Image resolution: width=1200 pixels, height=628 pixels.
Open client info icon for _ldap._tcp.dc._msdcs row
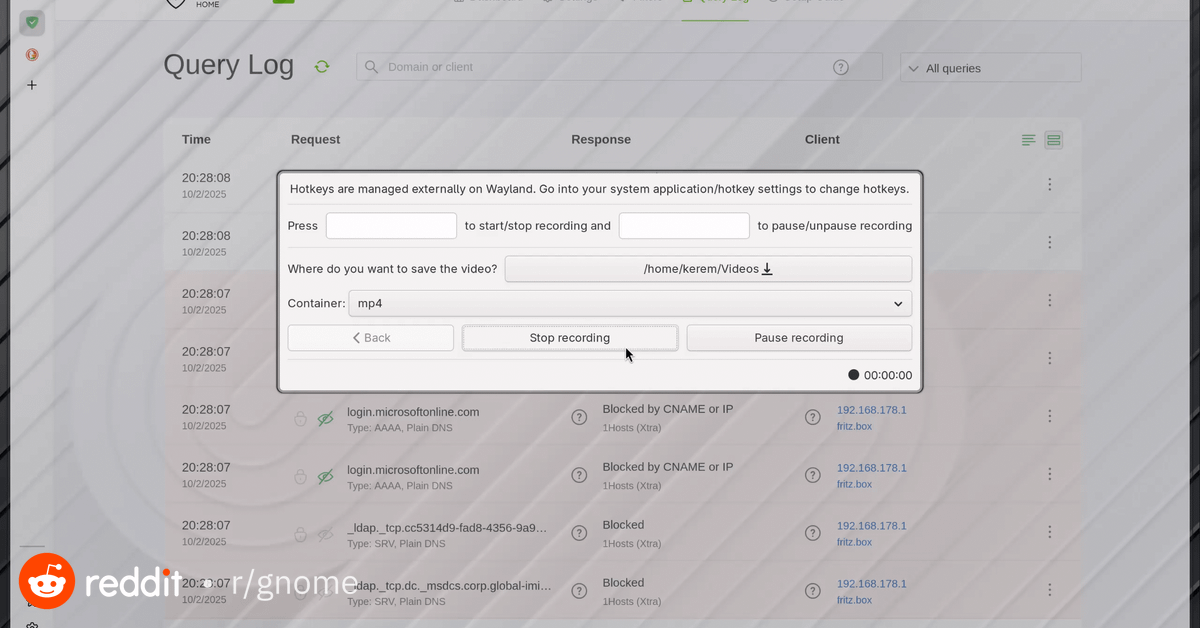[813, 591]
